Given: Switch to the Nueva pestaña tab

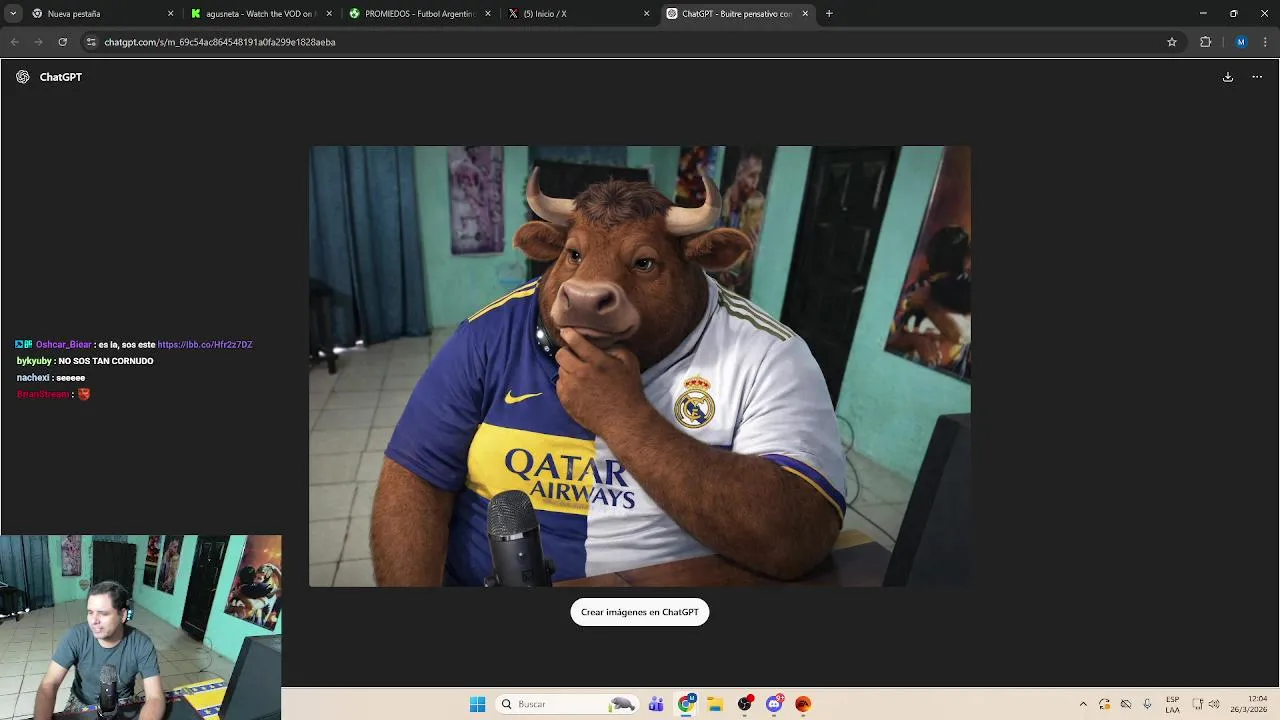Looking at the screenshot, I should coord(100,14).
